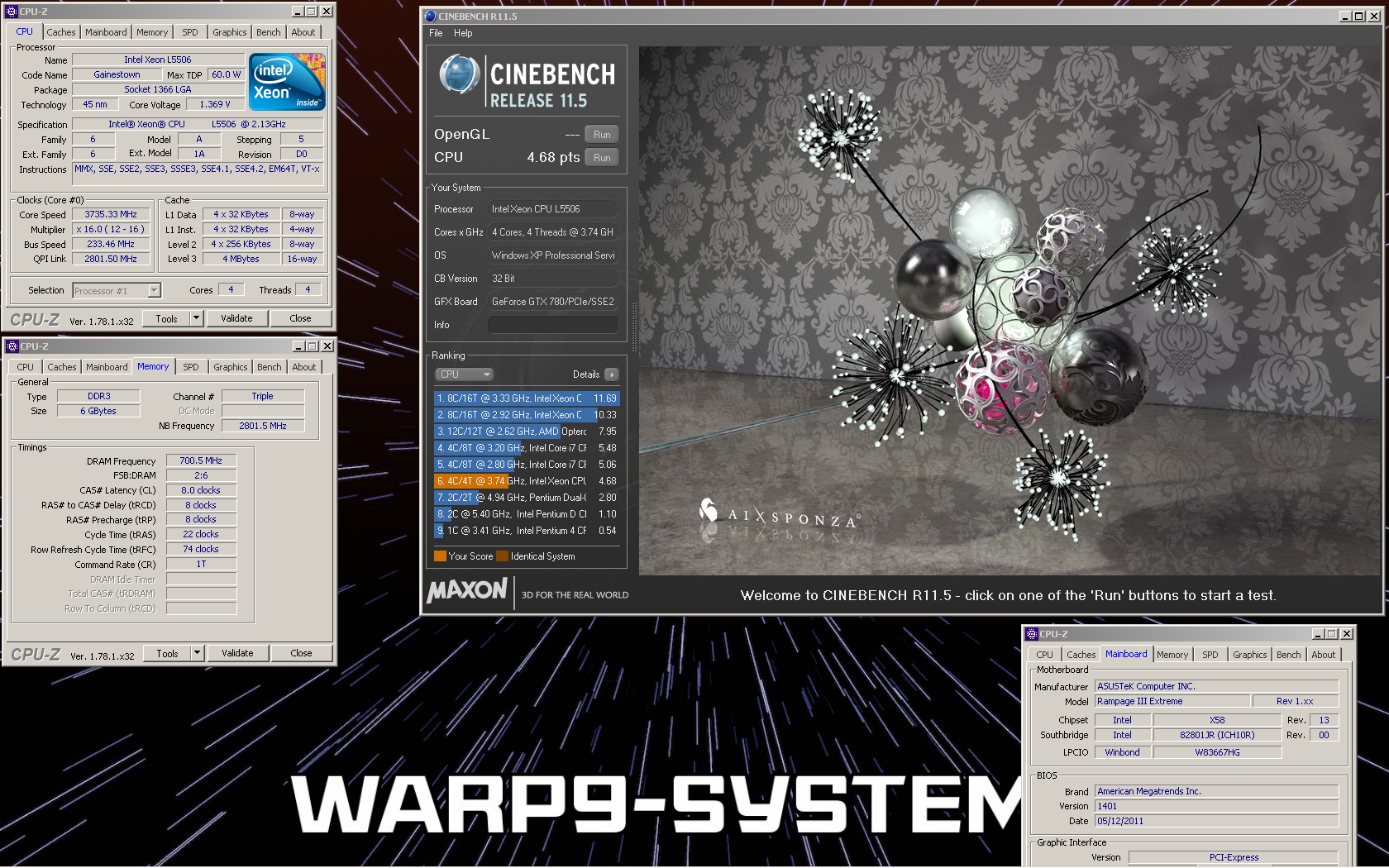The height and width of the screenshot is (868, 1389).
Task: Click the Info input field in Cinebench
Action: click(553, 325)
